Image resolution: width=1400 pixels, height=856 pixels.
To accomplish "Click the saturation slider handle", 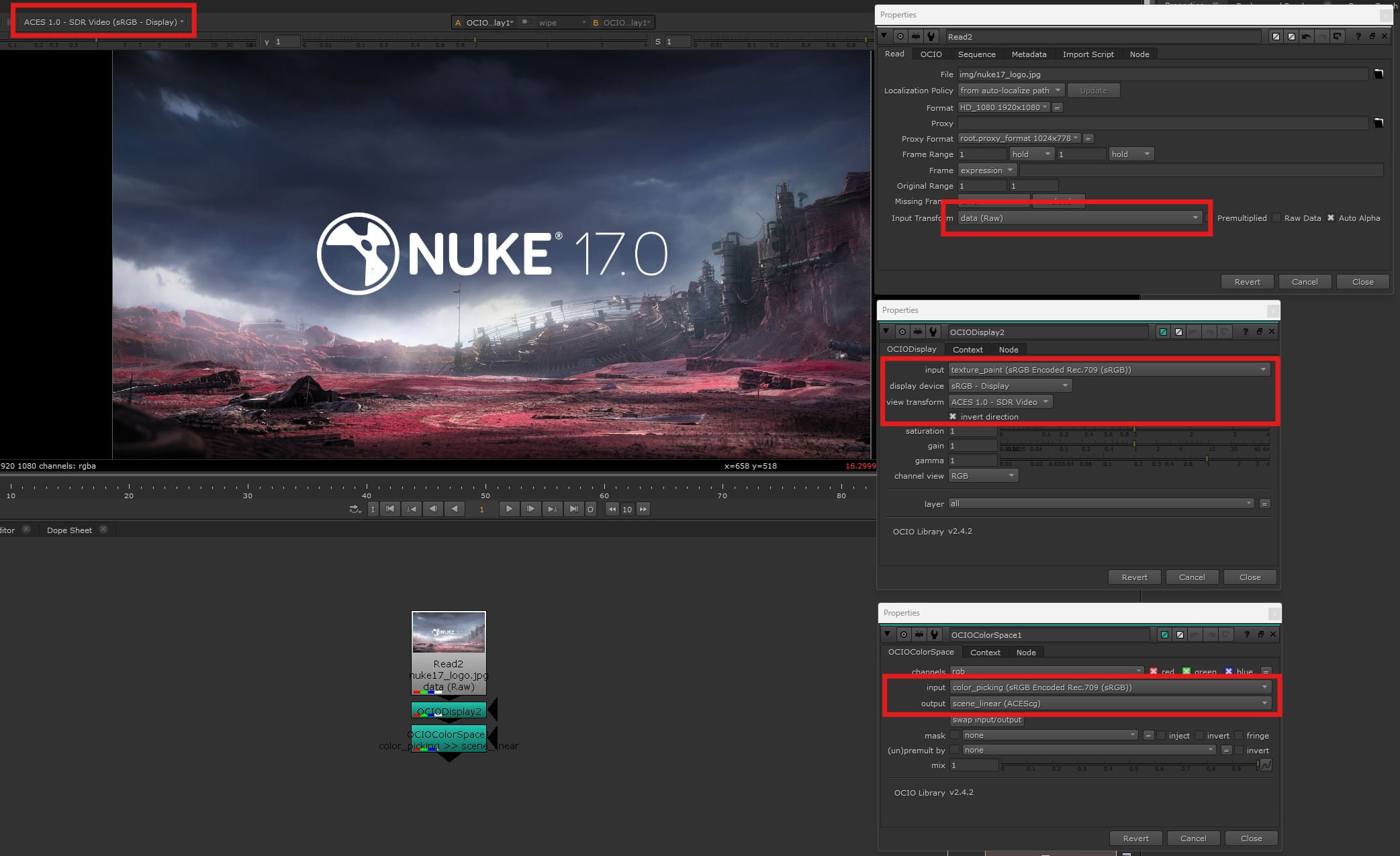I will coord(1134,429).
